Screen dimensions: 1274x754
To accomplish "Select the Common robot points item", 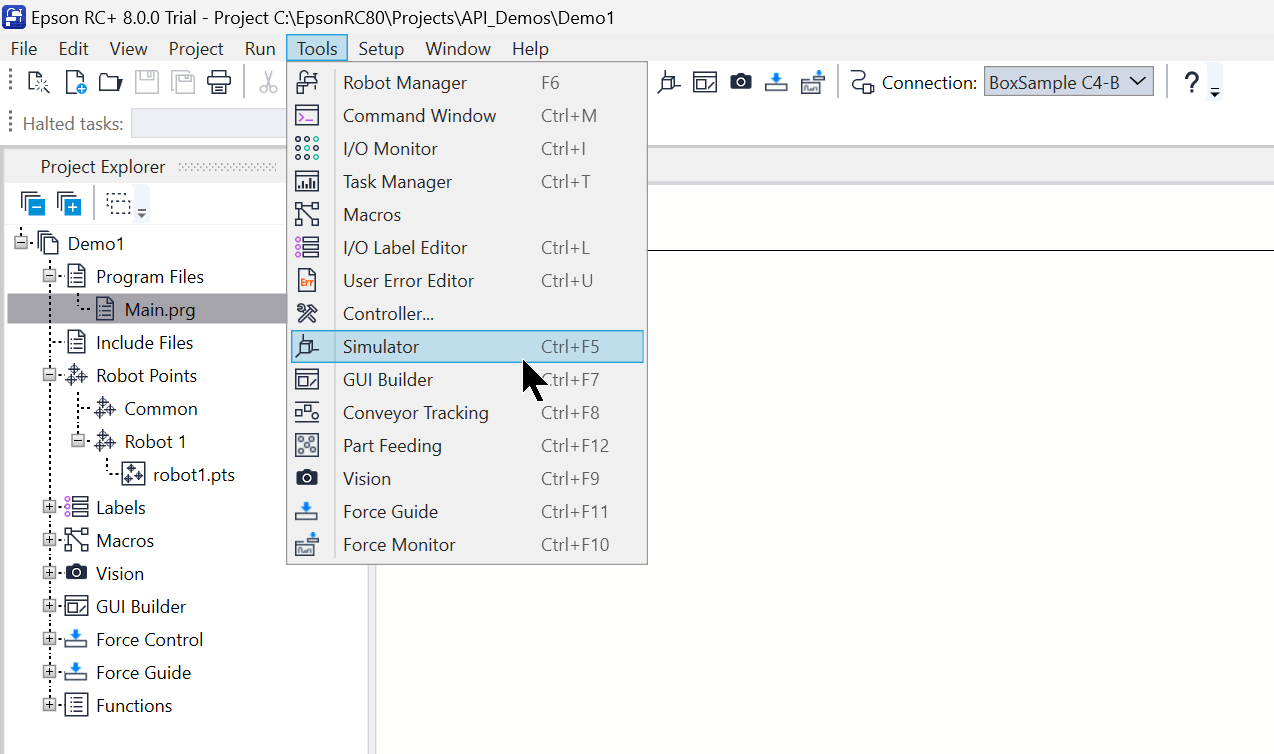I will click(161, 408).
